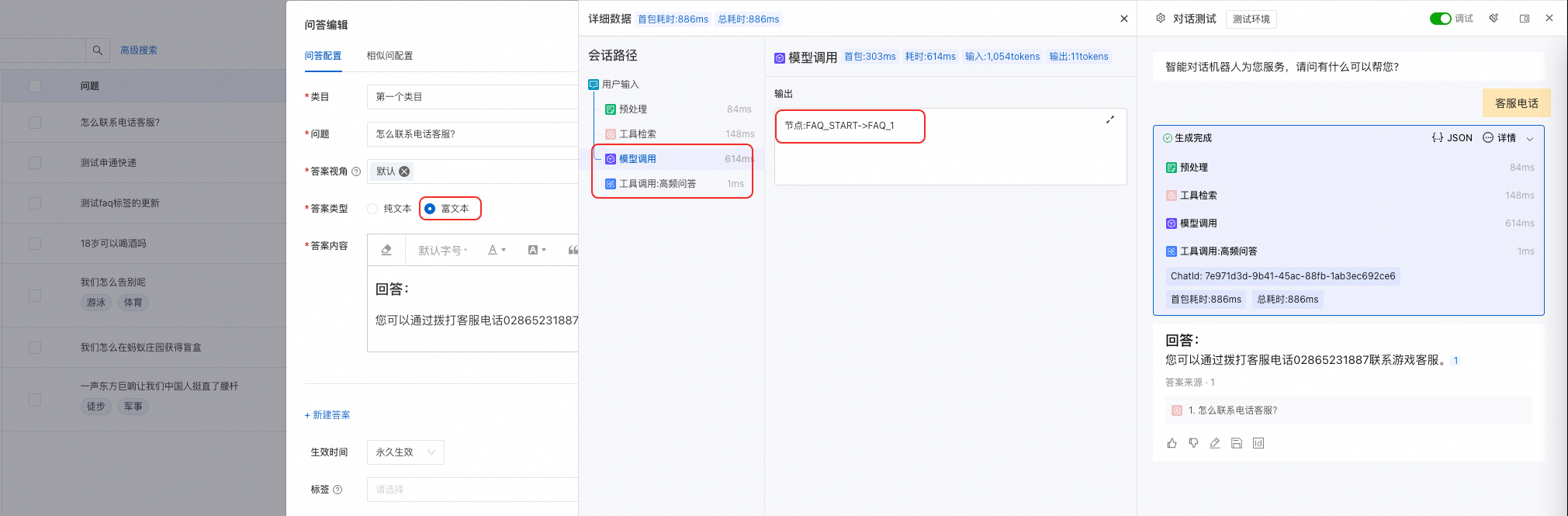Open the 对话测试 settings gear icon
Image resolution: width=1568 pixels, height=516 pixels.
[x=1161, y=18]
